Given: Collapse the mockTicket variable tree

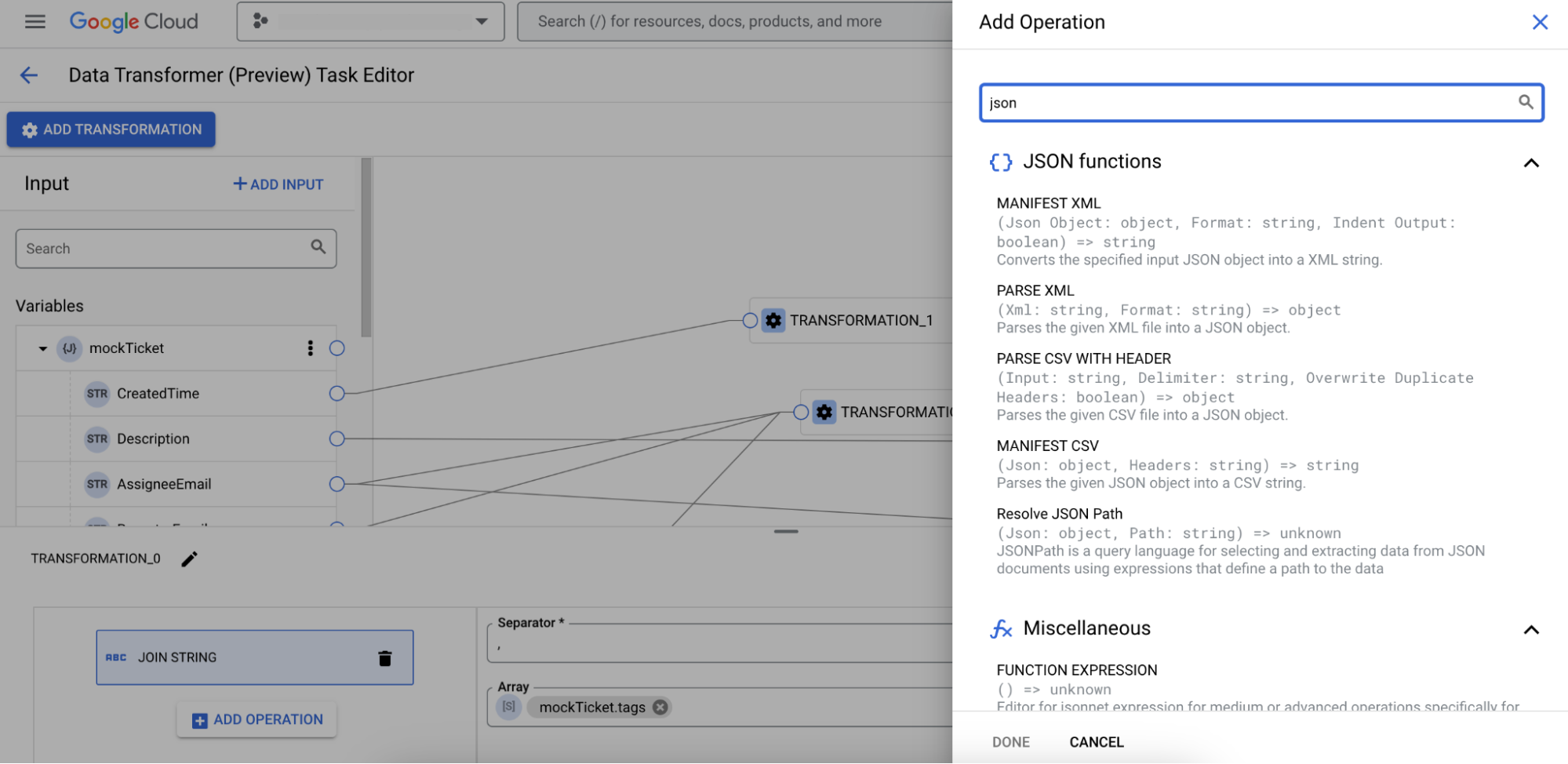Looking at the screenshot, I should pyautogui.click(x=43, y=348).
